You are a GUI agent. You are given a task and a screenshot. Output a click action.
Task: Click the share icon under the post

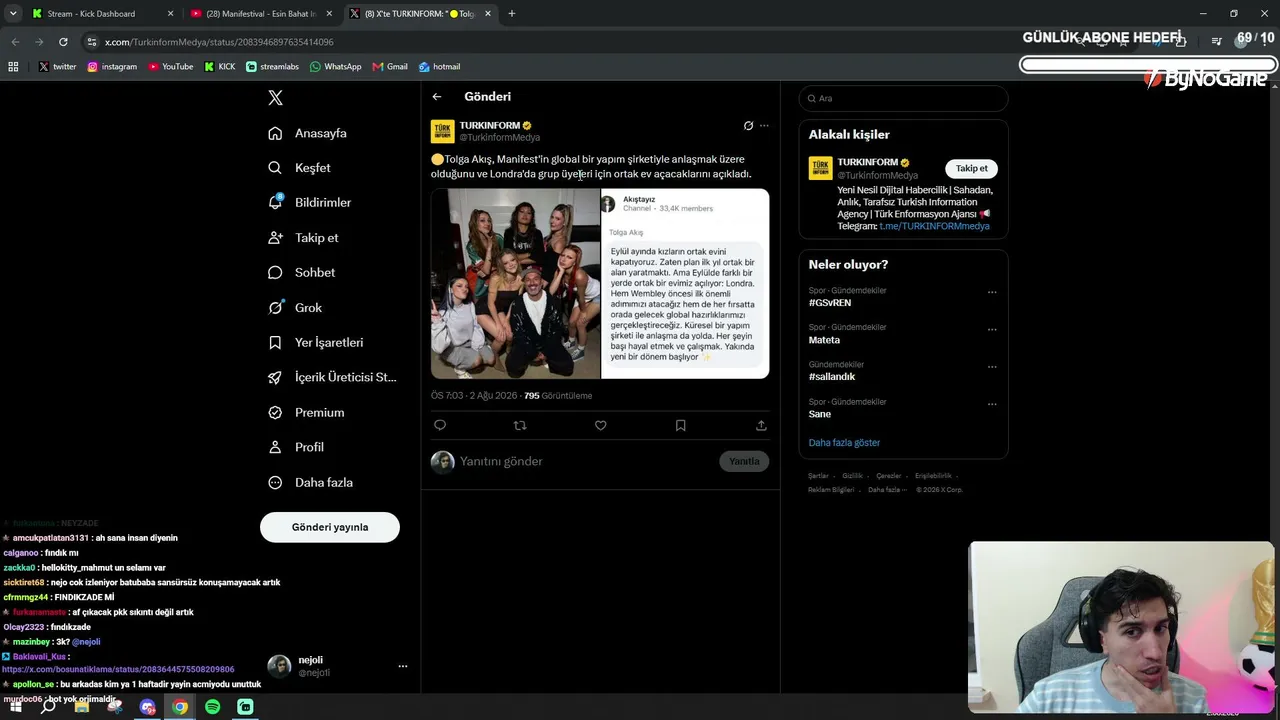pos(761,425)
